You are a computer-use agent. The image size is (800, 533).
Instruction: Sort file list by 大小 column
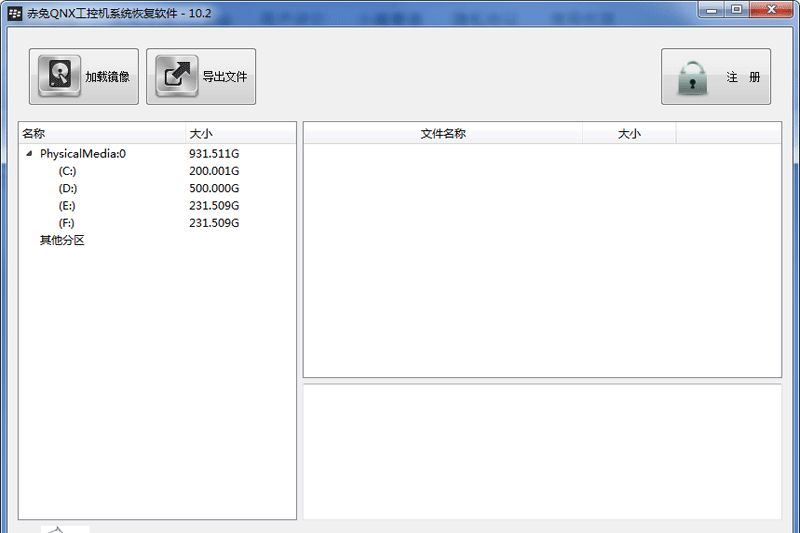pyautogui.click(x=629, y=133)
